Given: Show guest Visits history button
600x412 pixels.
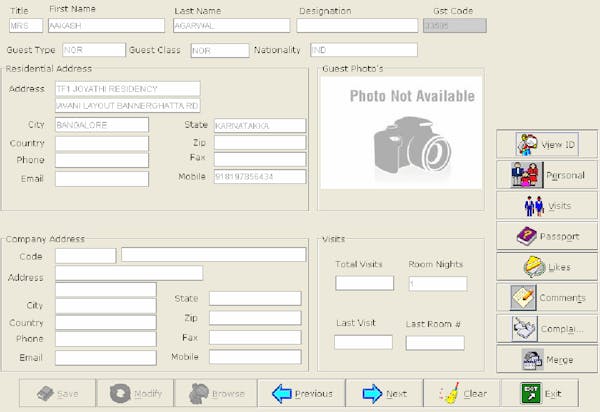Looking at the screenshot, I should tap(547, 205).
